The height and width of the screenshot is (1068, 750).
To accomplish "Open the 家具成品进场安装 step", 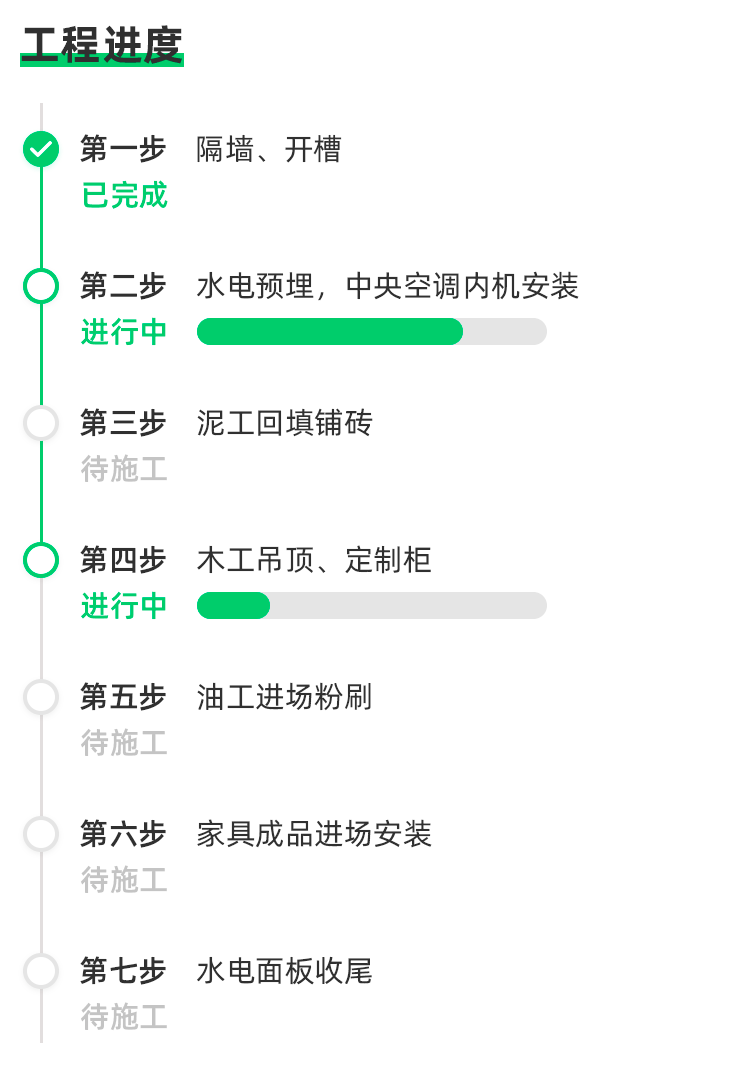I will (314, 834).
